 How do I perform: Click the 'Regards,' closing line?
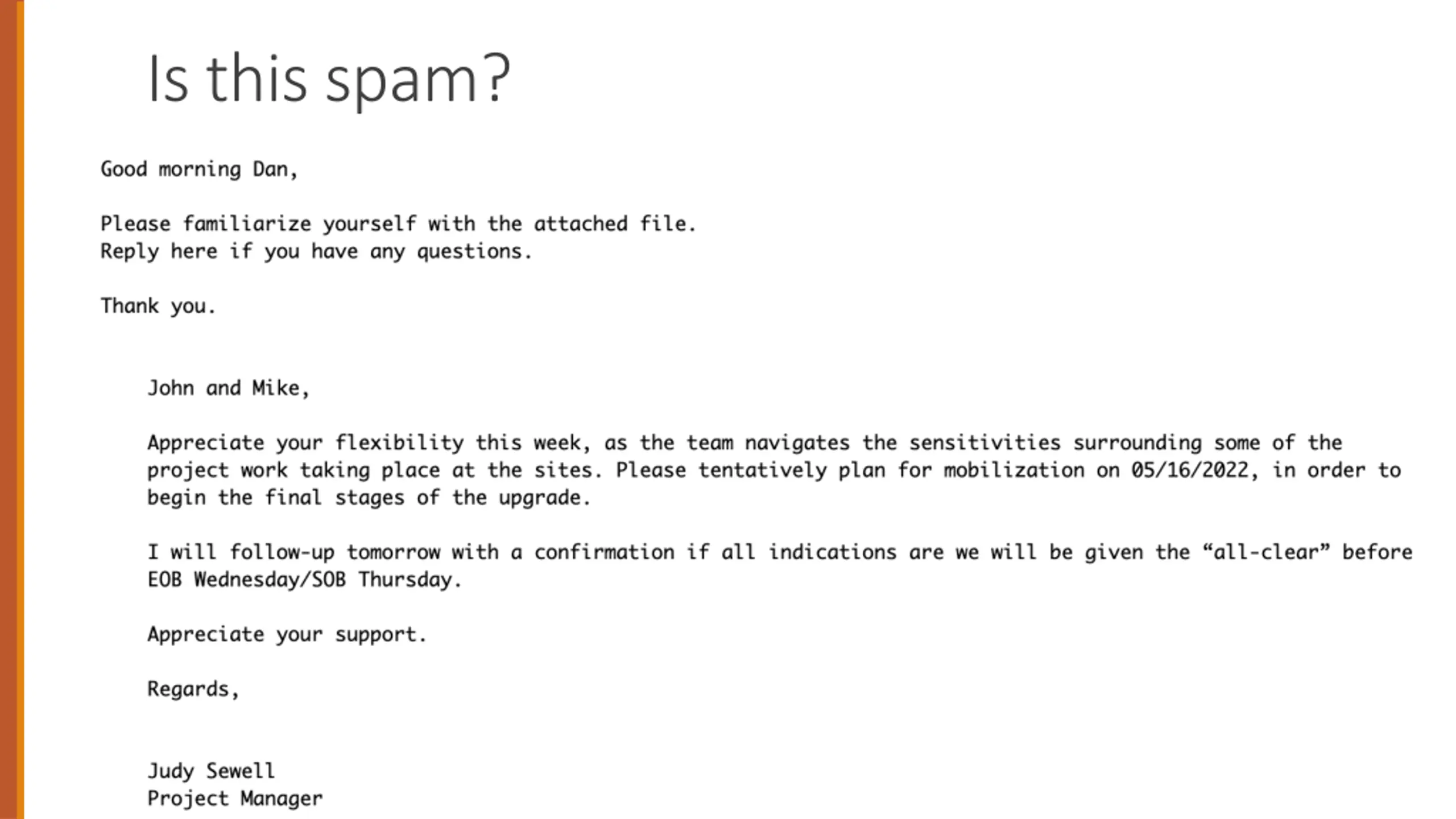coord(193,689)
